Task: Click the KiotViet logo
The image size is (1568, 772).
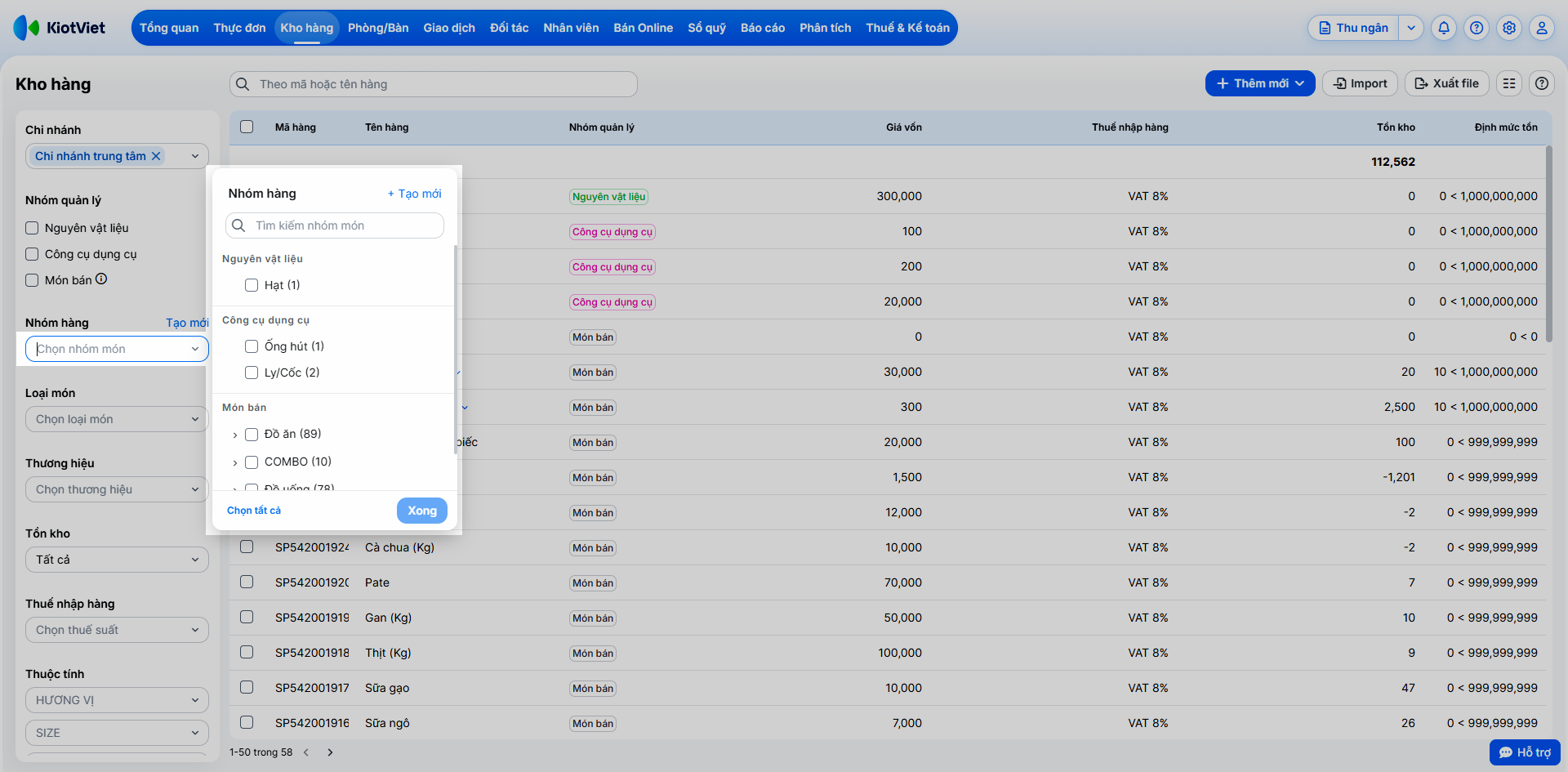Action: tap(60, 28)
